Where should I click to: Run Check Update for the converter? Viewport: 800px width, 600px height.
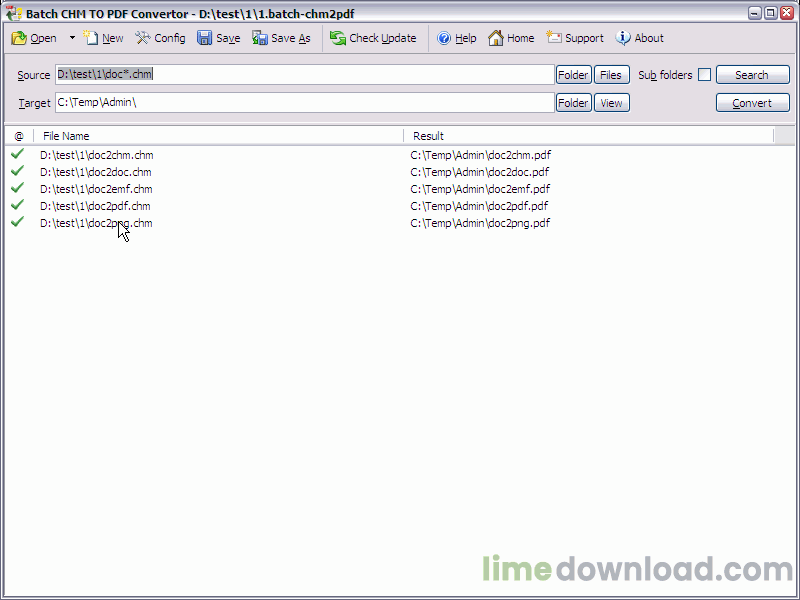[374, 38]
